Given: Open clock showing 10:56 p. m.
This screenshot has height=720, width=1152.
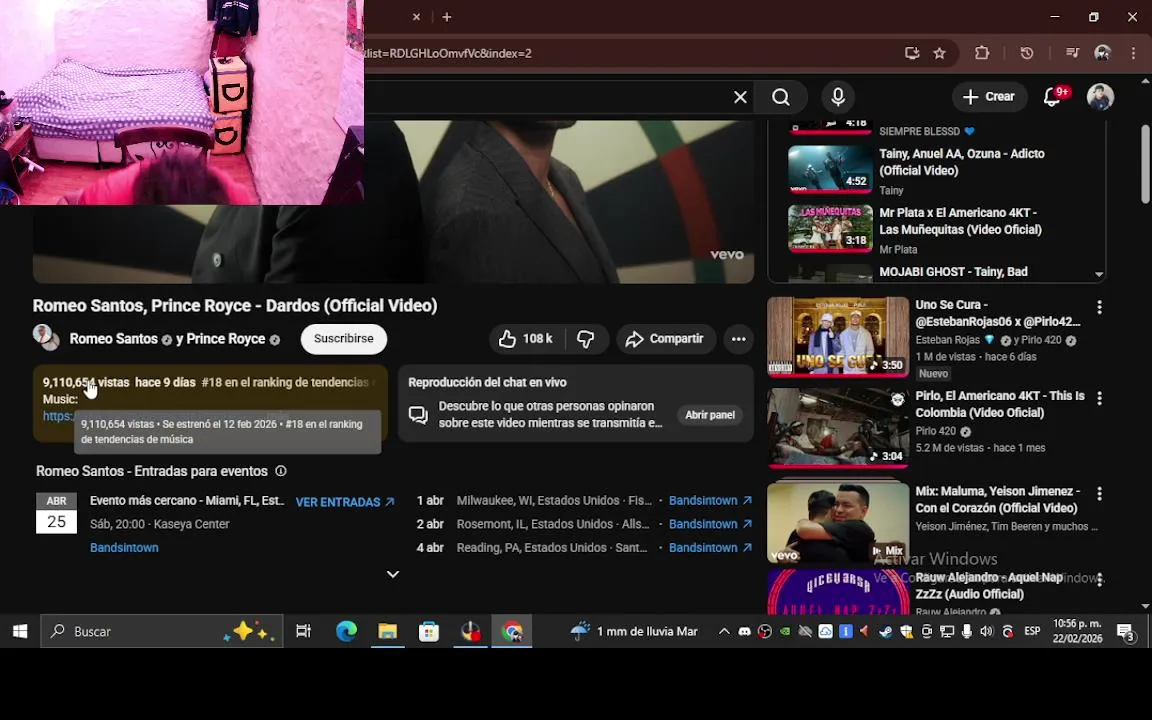Looking at the screenshot, I should click(1077, 631).
